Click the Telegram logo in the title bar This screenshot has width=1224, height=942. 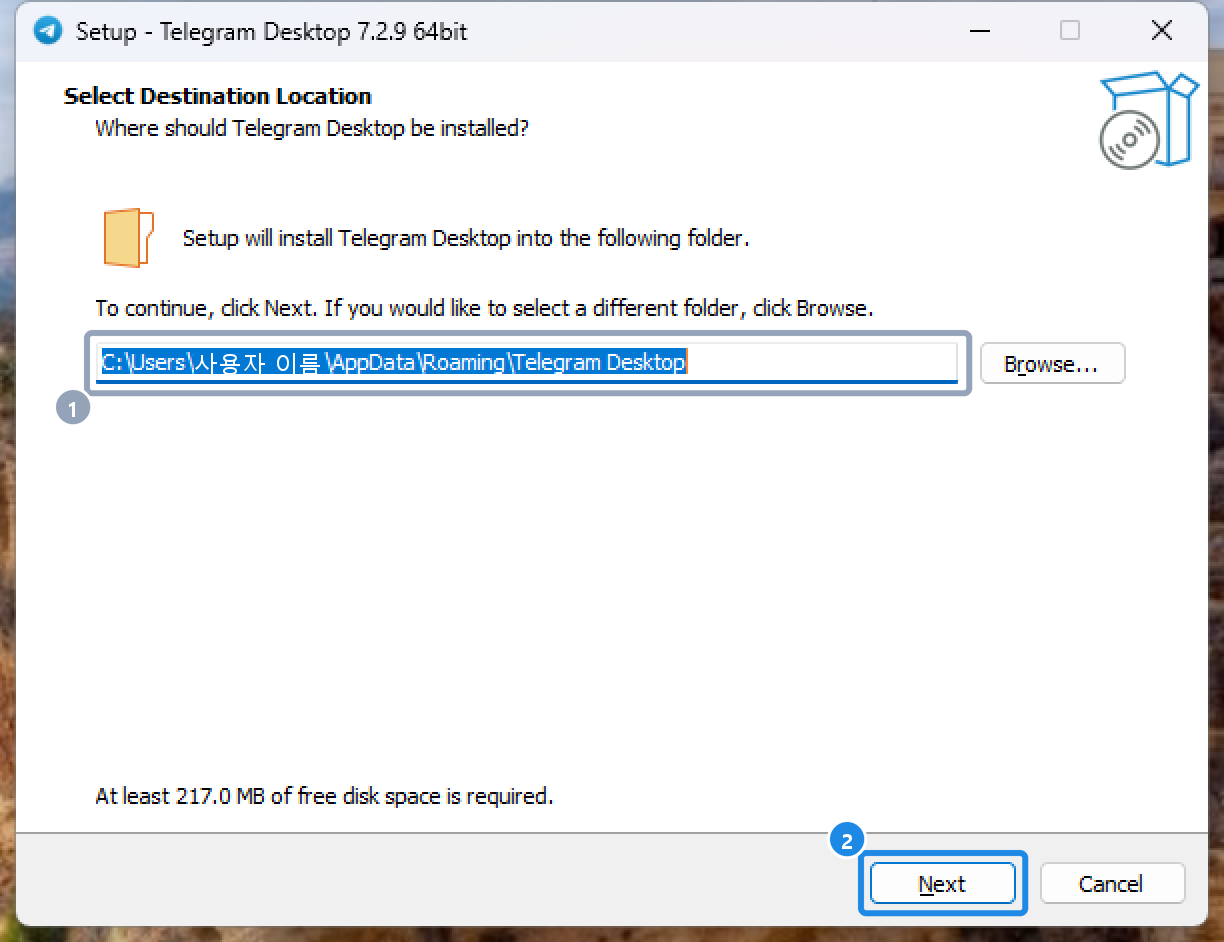click(x=47, y=31)
